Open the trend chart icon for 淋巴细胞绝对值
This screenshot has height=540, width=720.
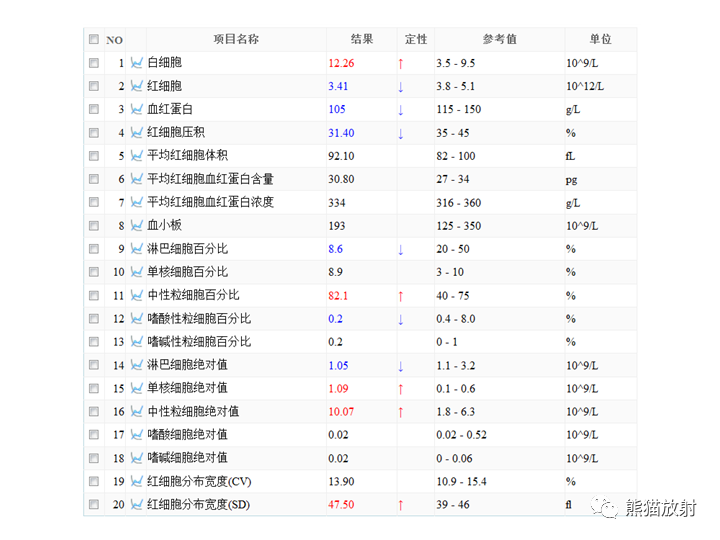click(x=136, y=365)
